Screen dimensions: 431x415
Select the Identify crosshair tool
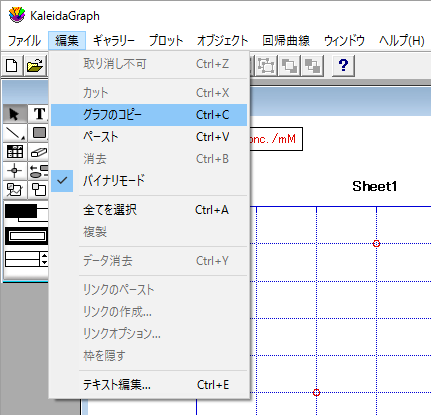[x=14, y=171]
